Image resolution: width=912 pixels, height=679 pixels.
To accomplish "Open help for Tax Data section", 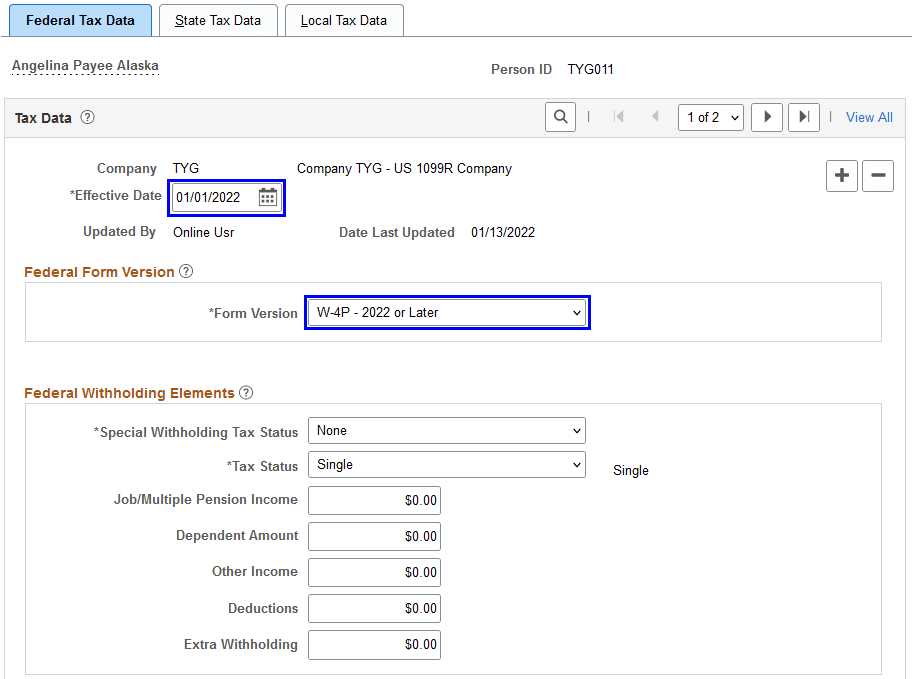I will 87,117.
